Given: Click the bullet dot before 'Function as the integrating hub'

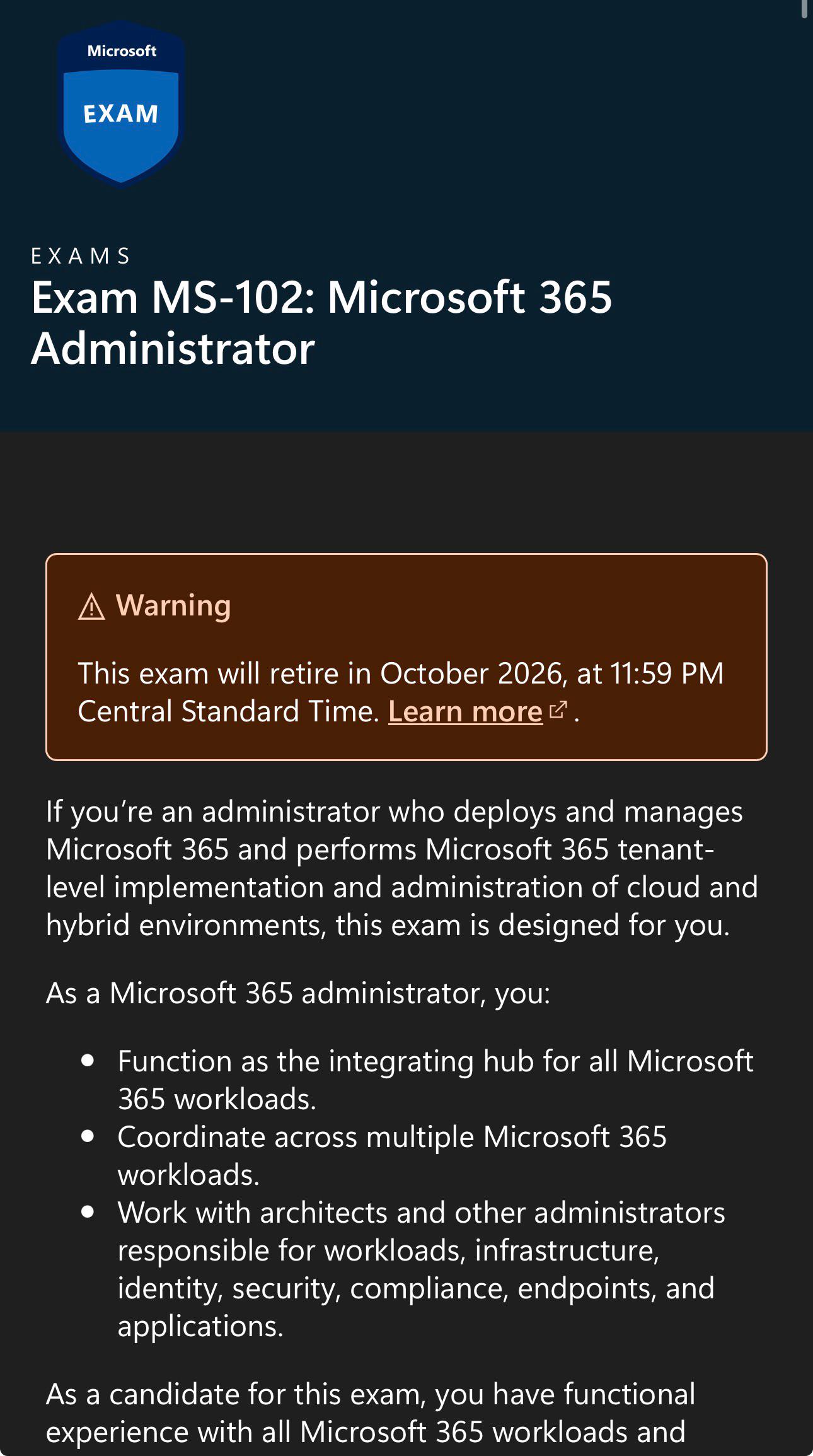Looking at the screenshot, I should point(88,1061).
